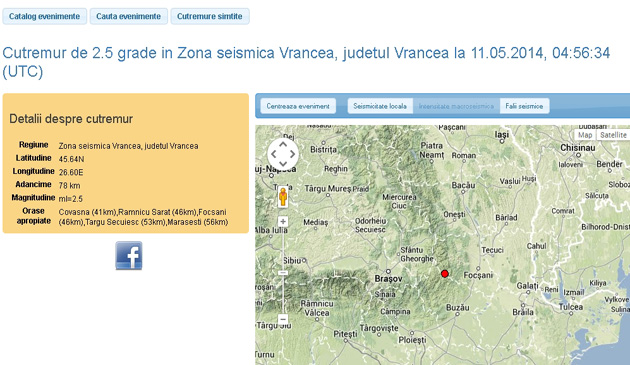Switch map to Satellite view

pos(613,135)
